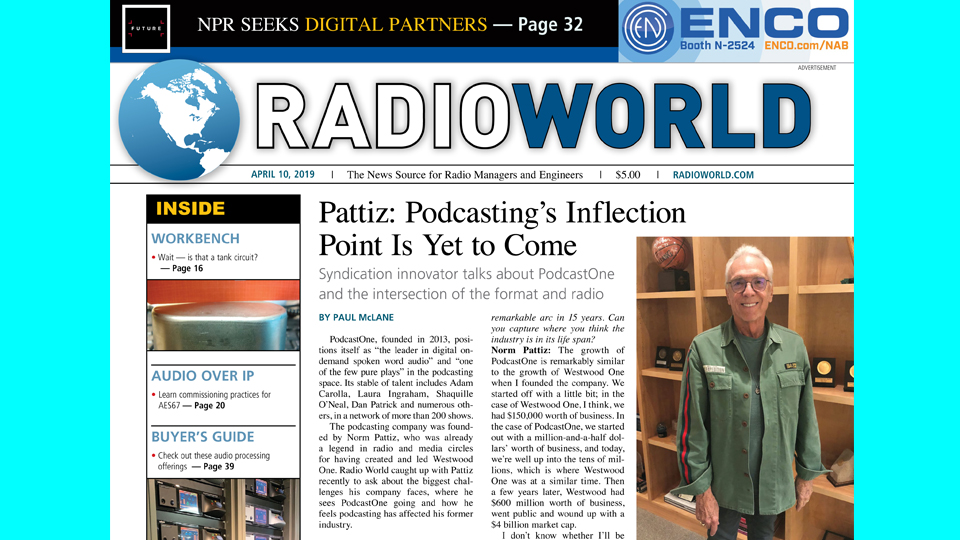Screen dimensions: 960x540
Task: Click the paragraph starting PodcastOne, founded in 2013
Action: [396, 377]
